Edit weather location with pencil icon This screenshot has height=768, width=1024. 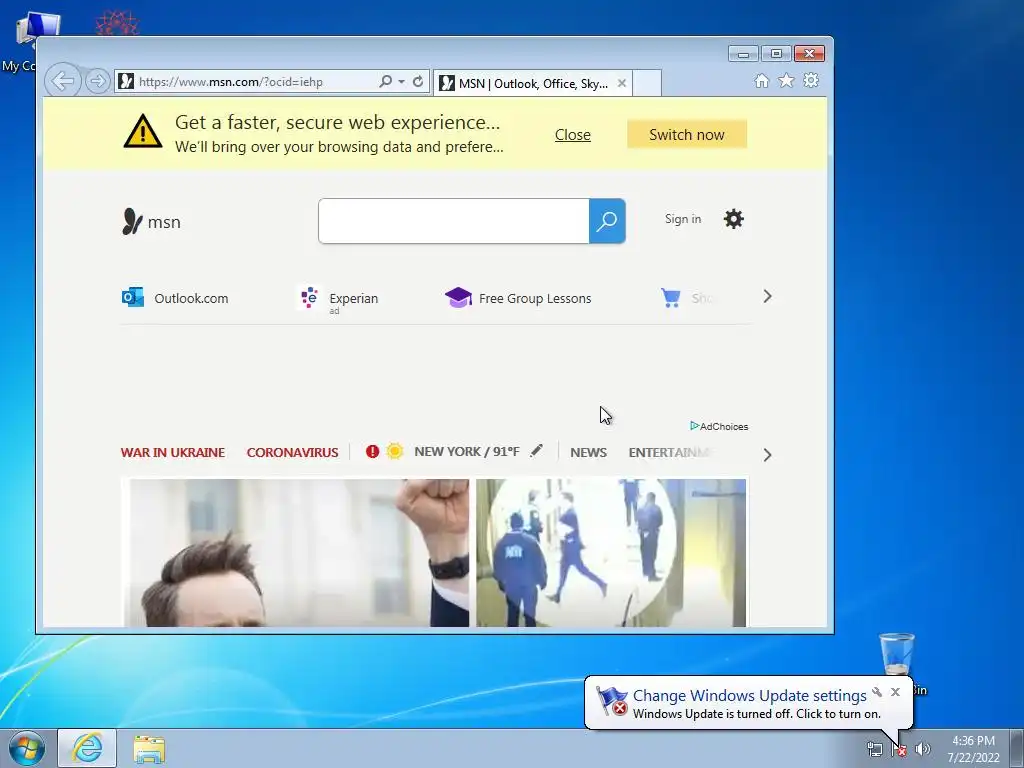click(x=536, y=451)
